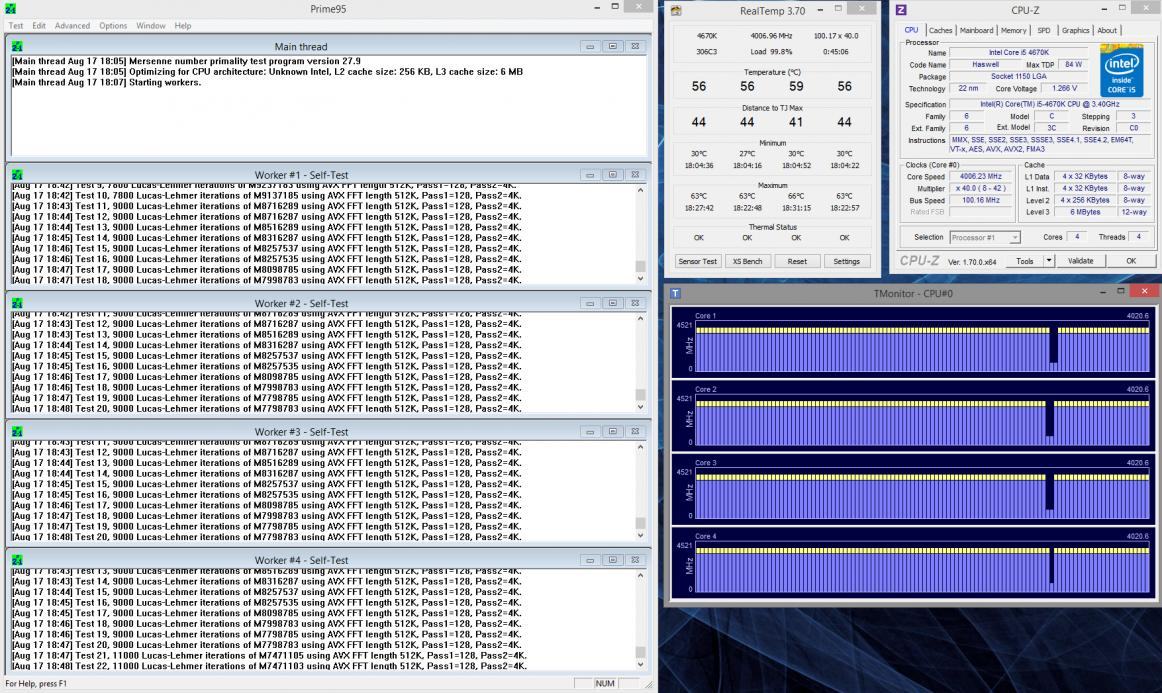Click the Worker #4 scrollbar thumb
Image resolution: width=1162 pixels, height=693 pixels.
(x=640, y=652)
